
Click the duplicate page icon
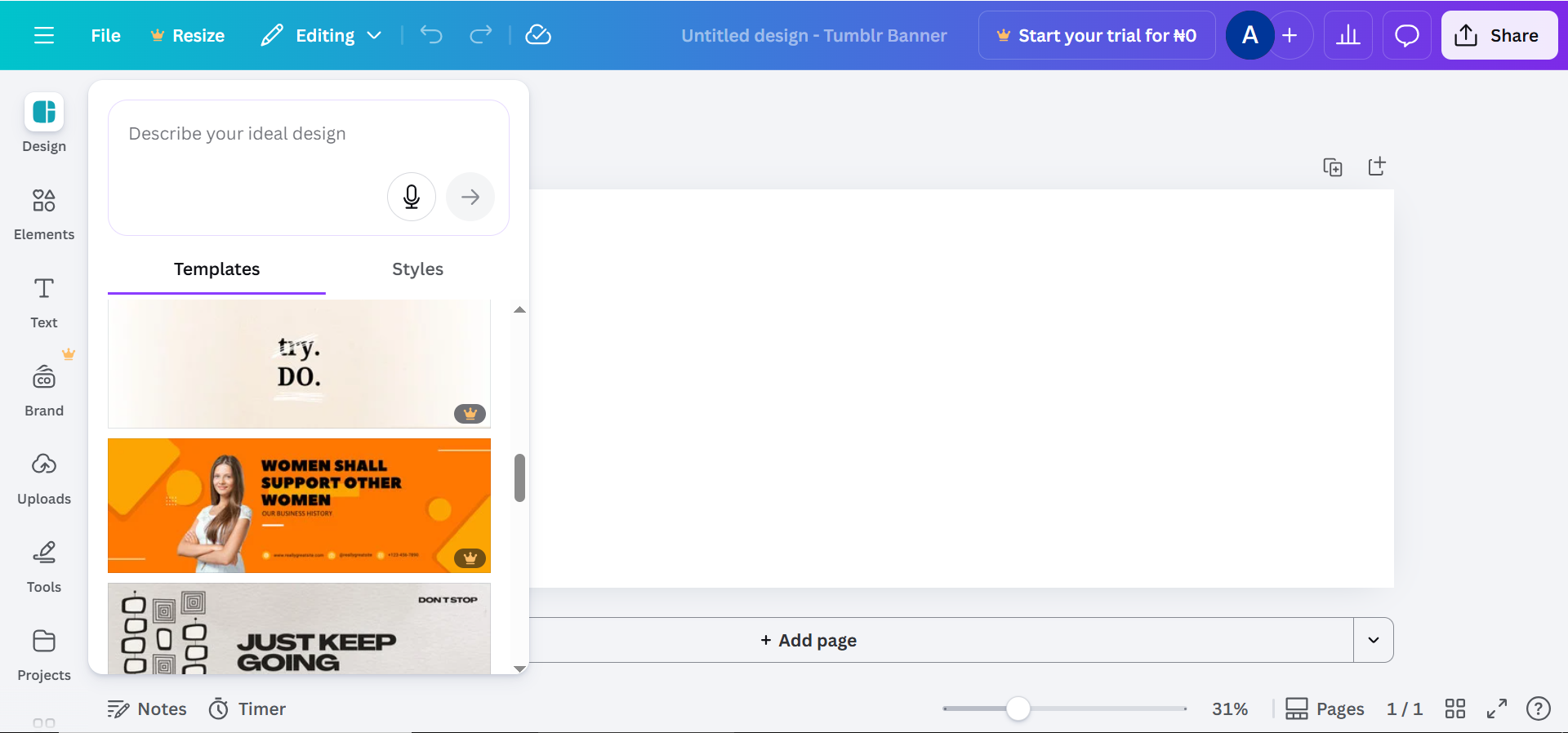coord(1333,167)
